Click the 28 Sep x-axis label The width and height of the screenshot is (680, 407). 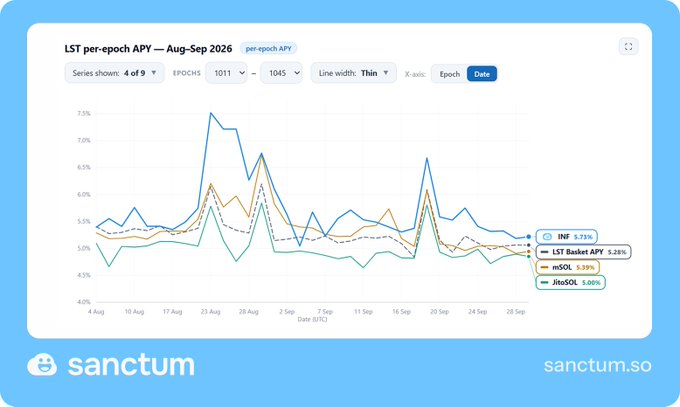[516, 312]
